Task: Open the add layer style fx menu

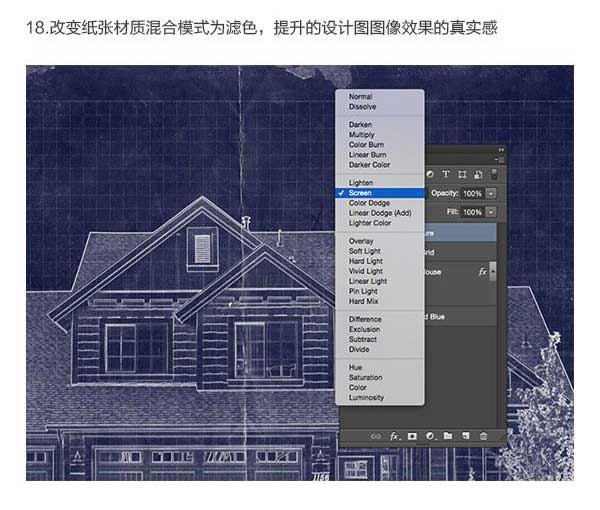Action: click(394, 436)
